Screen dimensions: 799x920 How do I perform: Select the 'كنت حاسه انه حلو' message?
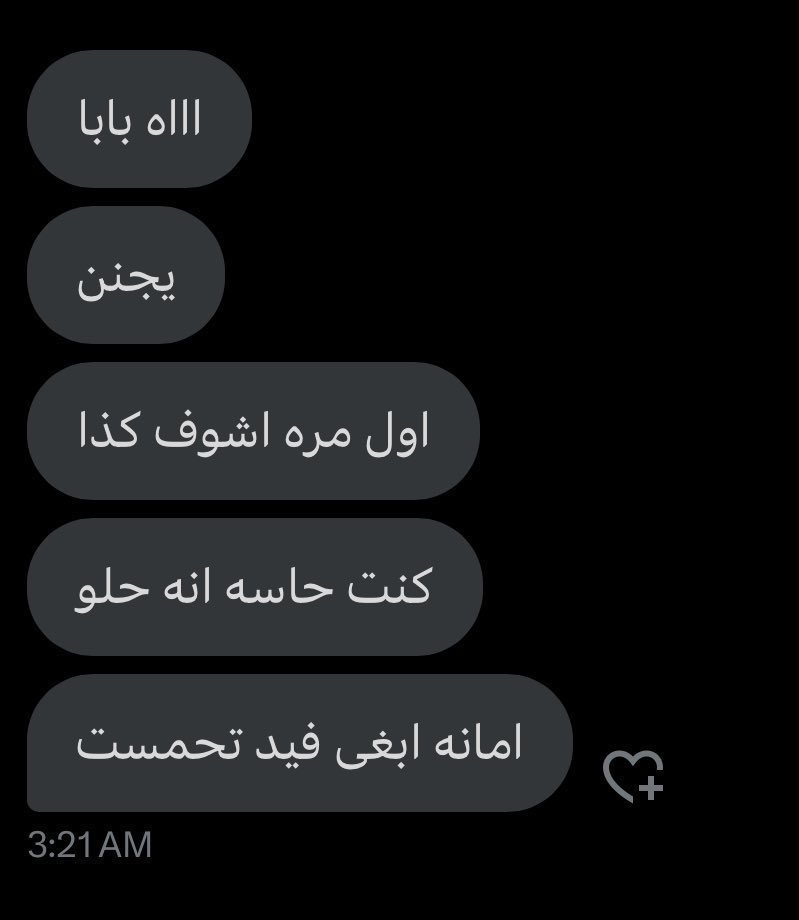[255, 587]
